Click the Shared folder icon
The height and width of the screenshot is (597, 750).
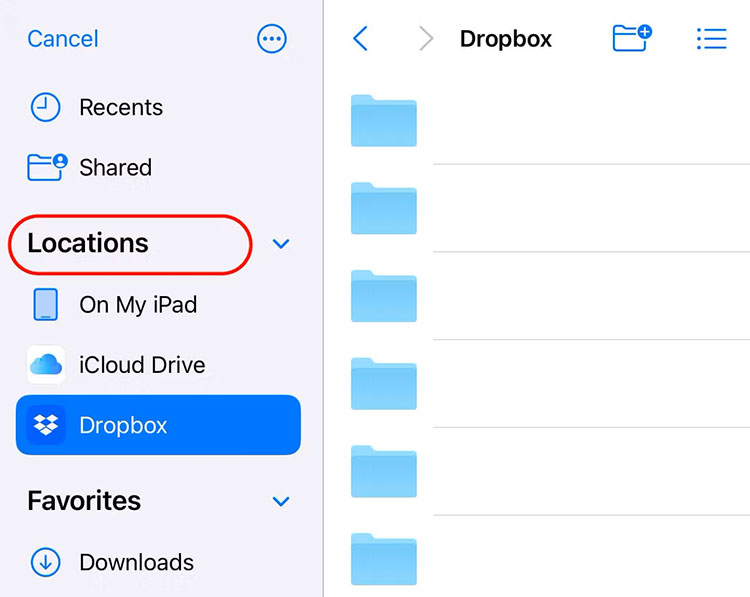click(x=47, y=167)
